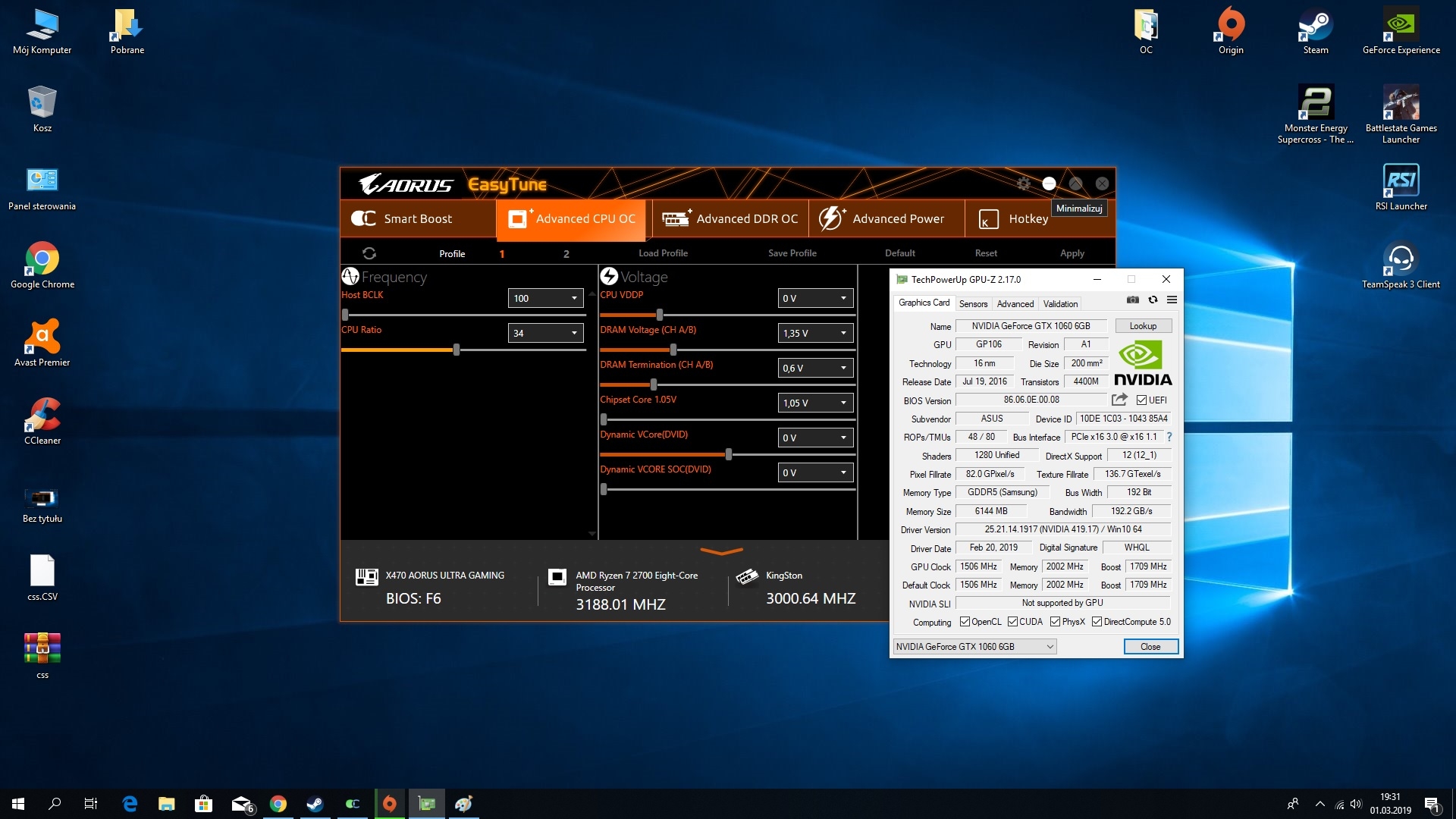Click the DRAM Voltage slider handle

point(673,350)
